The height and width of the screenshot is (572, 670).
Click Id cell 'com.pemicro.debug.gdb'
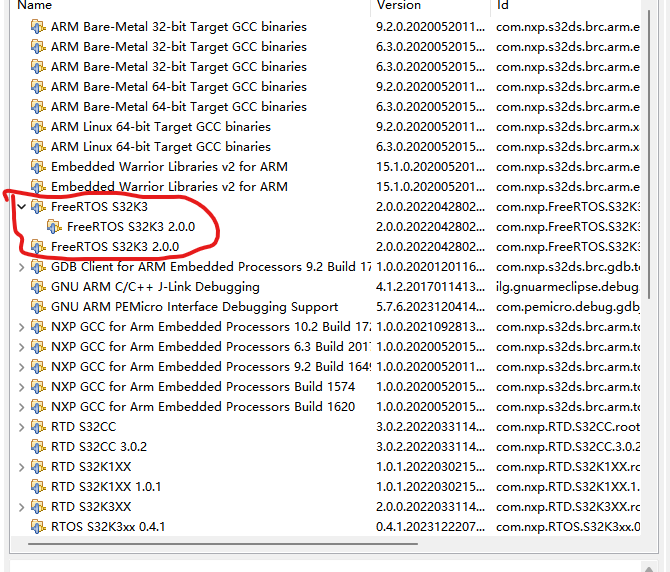tap(568, 307)
